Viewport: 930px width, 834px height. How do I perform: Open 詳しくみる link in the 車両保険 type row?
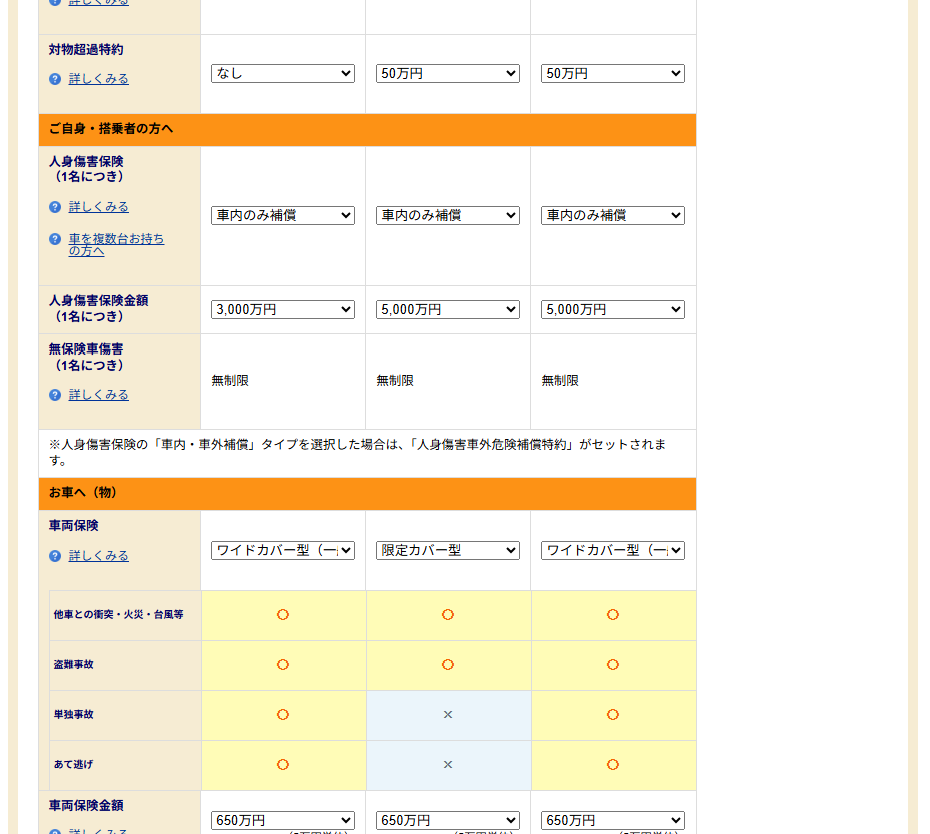pyautogui.click(x=98, y=556)
